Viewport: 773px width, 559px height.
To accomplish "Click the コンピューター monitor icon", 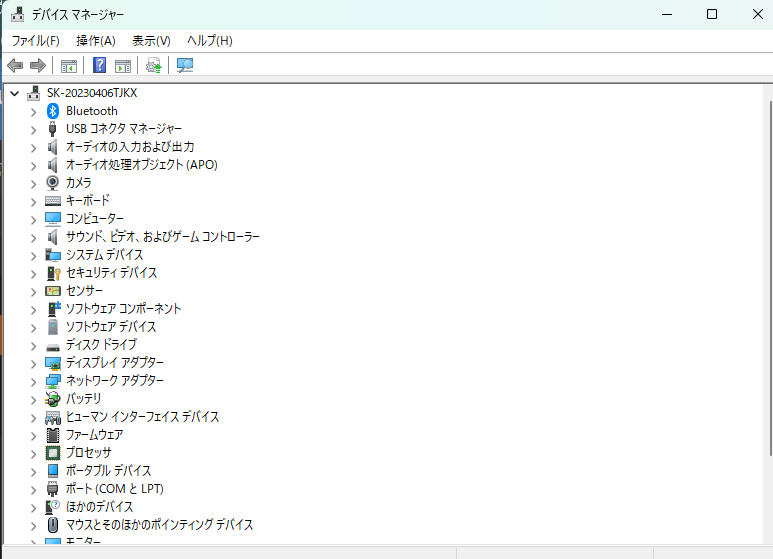I will pos(53,218).
